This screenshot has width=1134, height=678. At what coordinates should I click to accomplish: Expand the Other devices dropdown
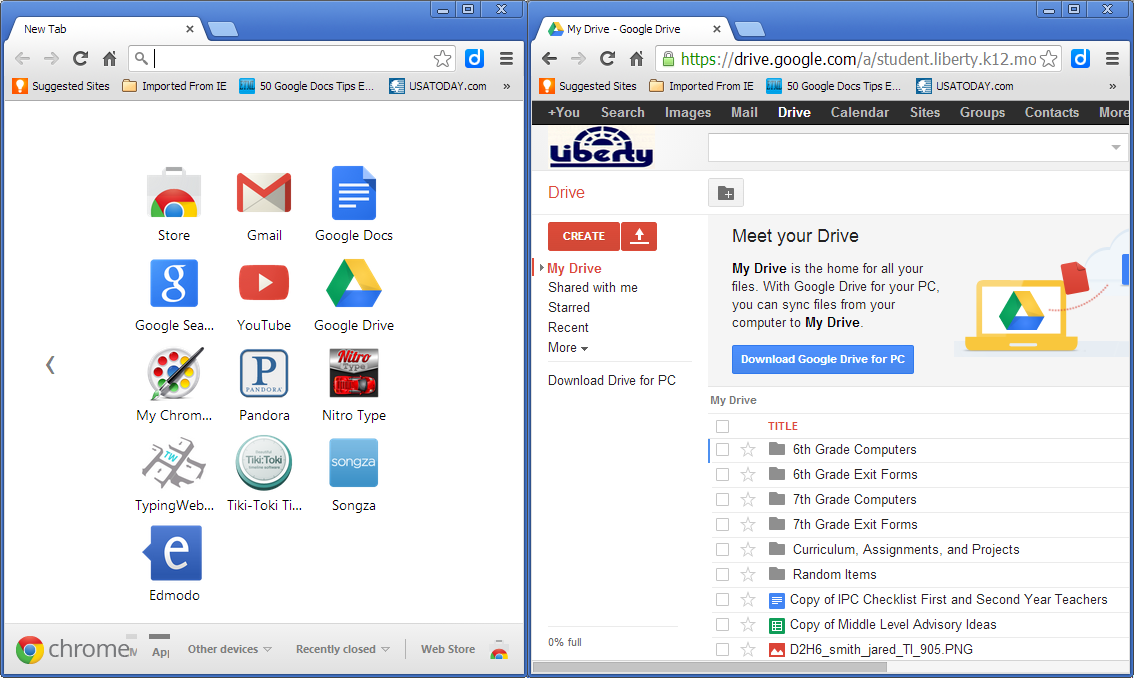coord(229,649)
